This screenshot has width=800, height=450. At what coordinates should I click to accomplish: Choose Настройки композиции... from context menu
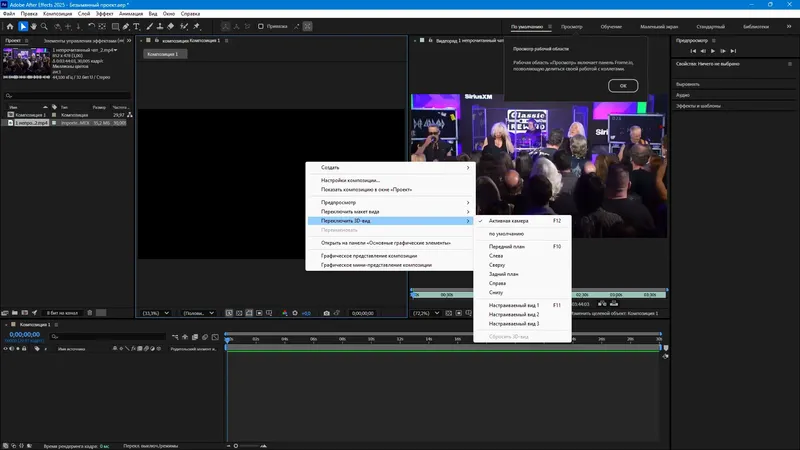350,180
